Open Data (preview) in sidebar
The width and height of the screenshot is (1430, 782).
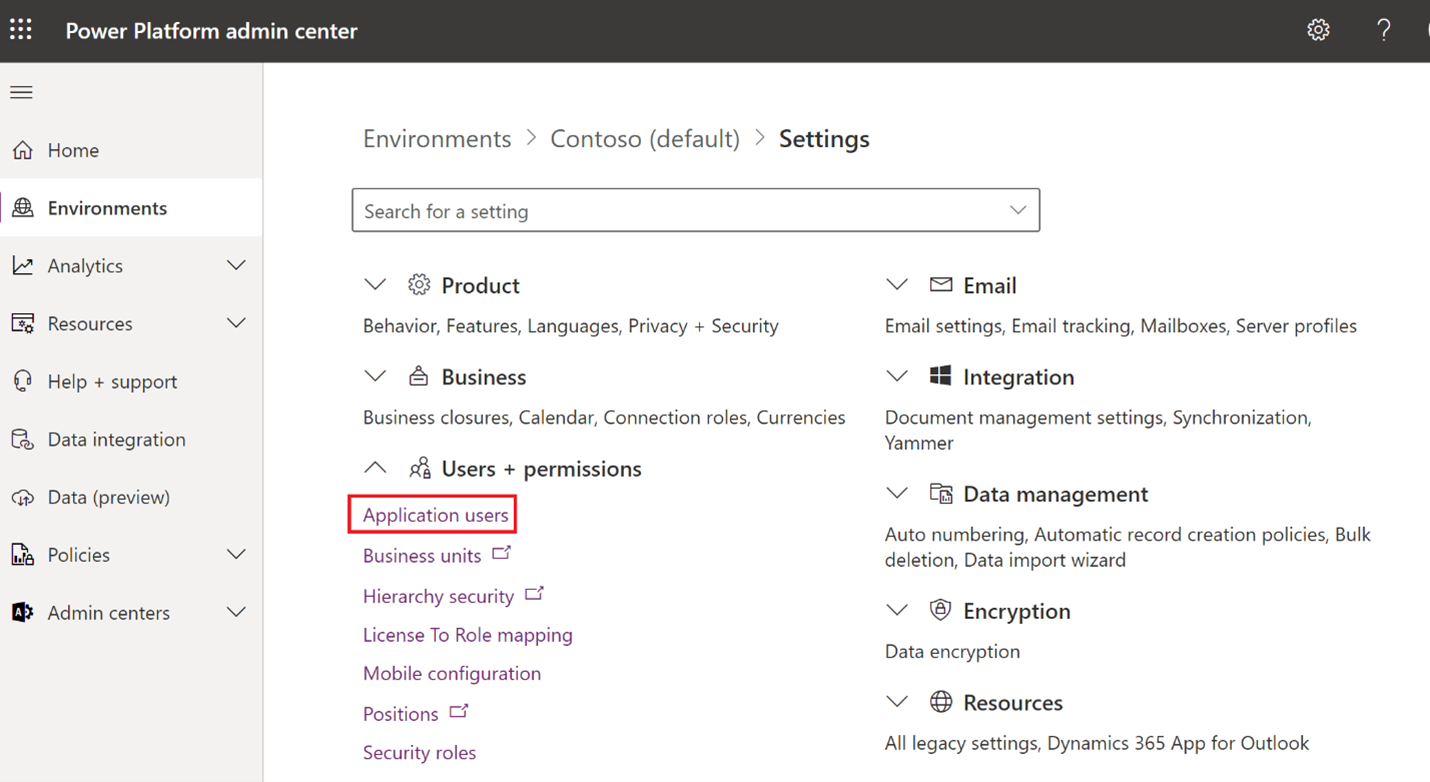coord(131,497)
